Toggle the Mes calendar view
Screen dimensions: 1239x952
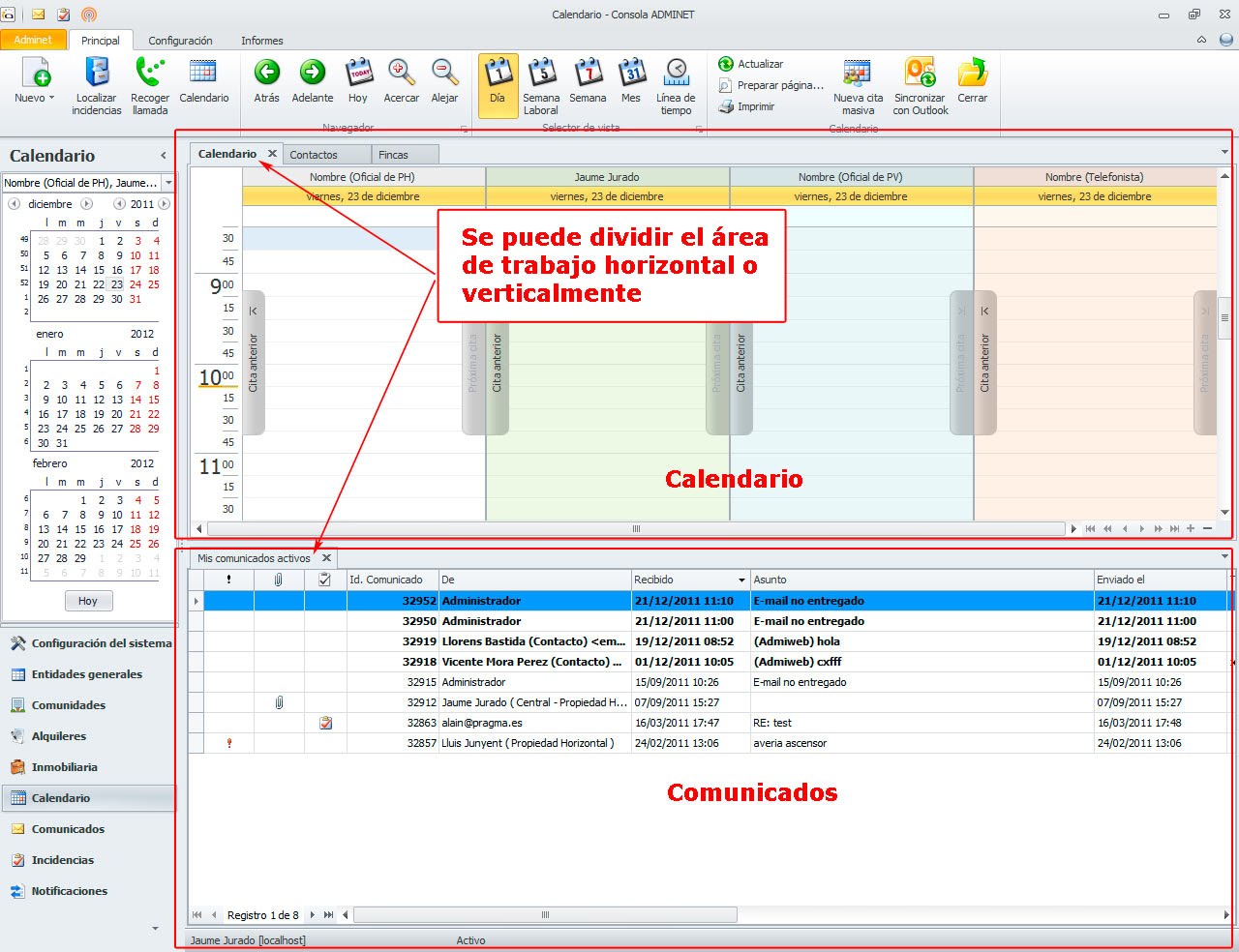tap(631, 74)
